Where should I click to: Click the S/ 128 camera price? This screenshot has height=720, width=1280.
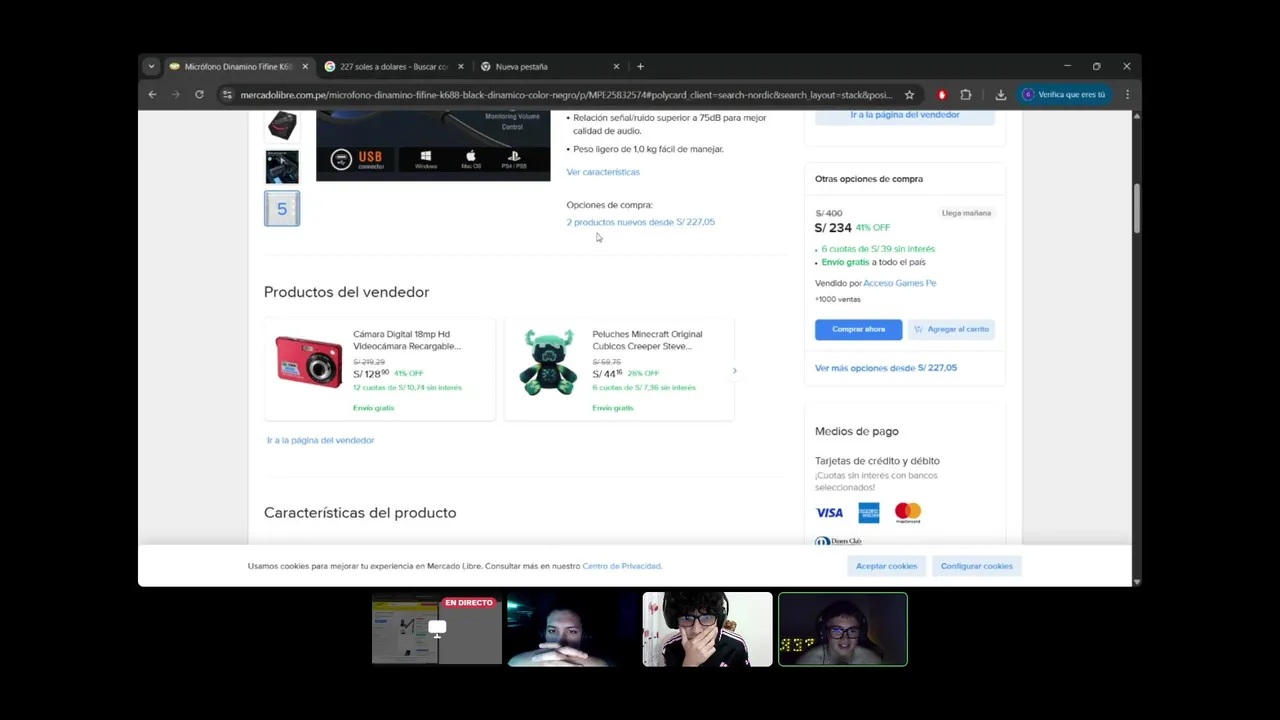click(x=371, y=373)
